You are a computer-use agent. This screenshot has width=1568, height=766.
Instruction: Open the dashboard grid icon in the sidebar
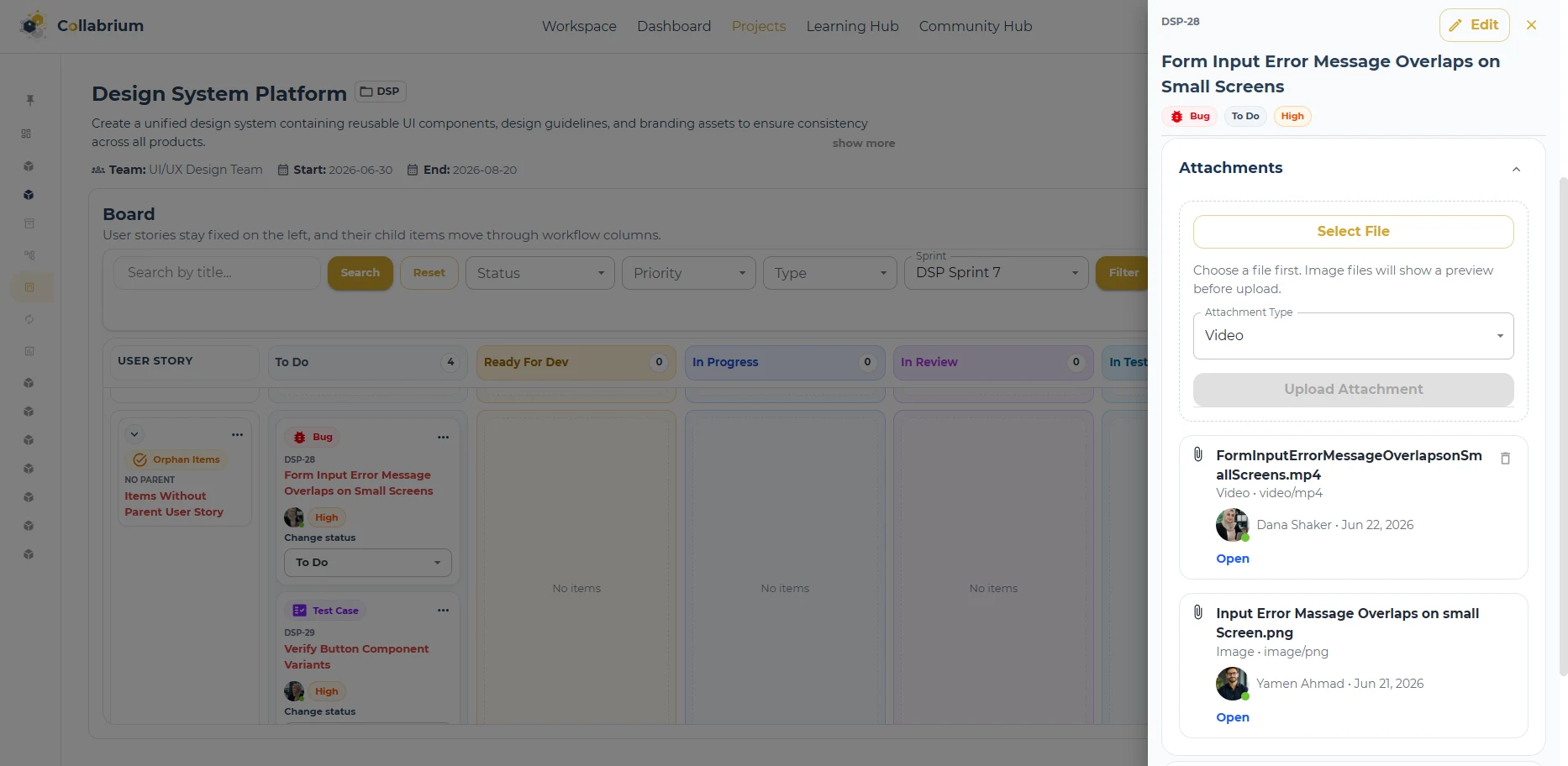click(x=26, y=134)
